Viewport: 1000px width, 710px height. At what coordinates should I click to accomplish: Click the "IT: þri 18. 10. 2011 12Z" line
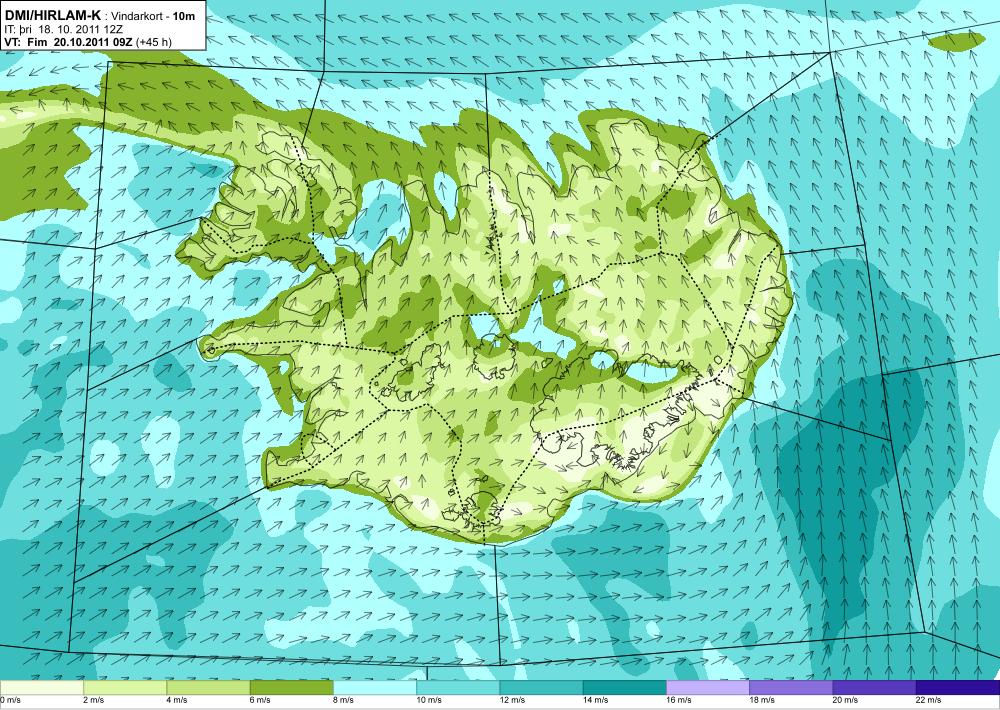63,29
